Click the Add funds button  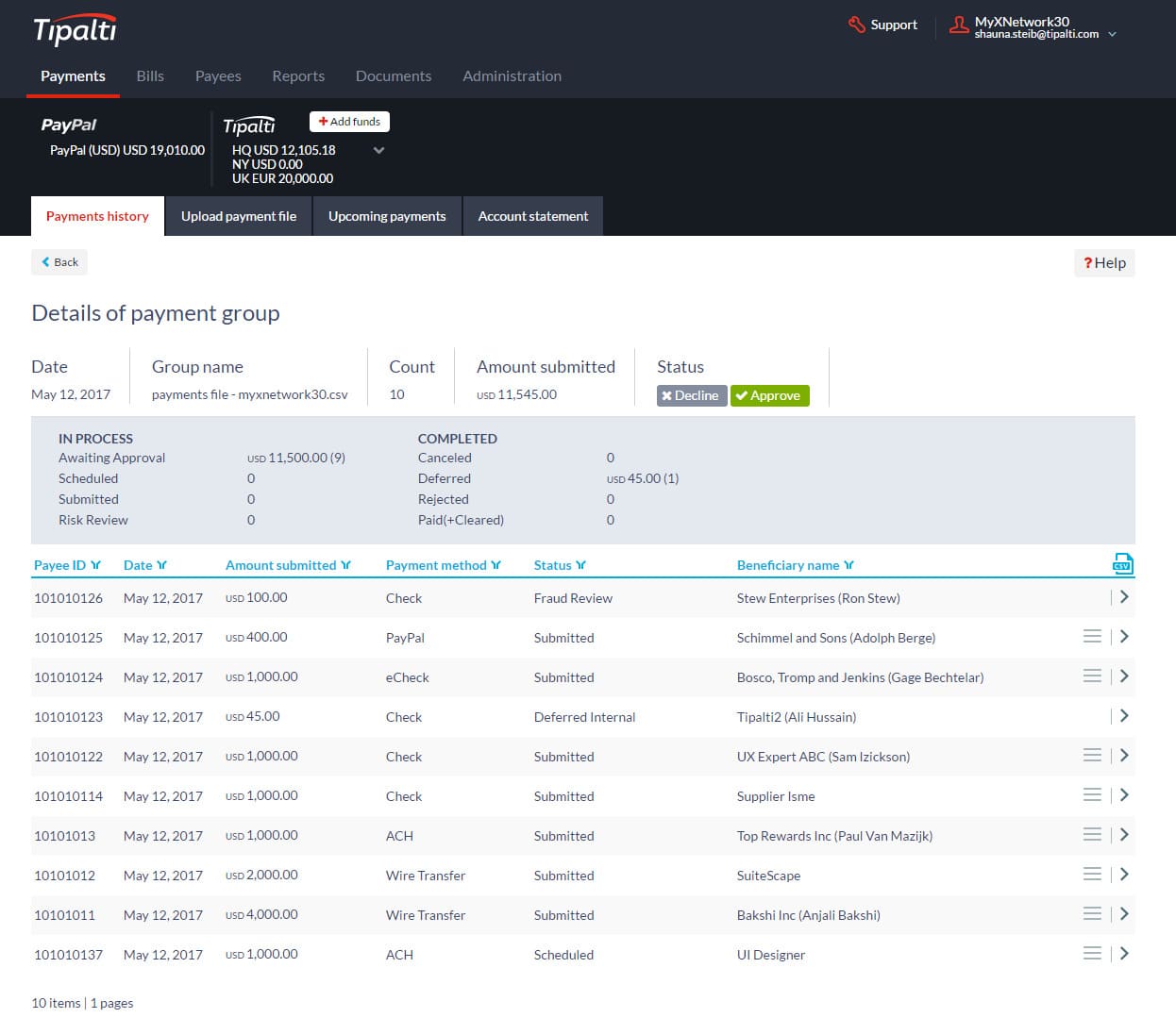click(x=349, y=122)
